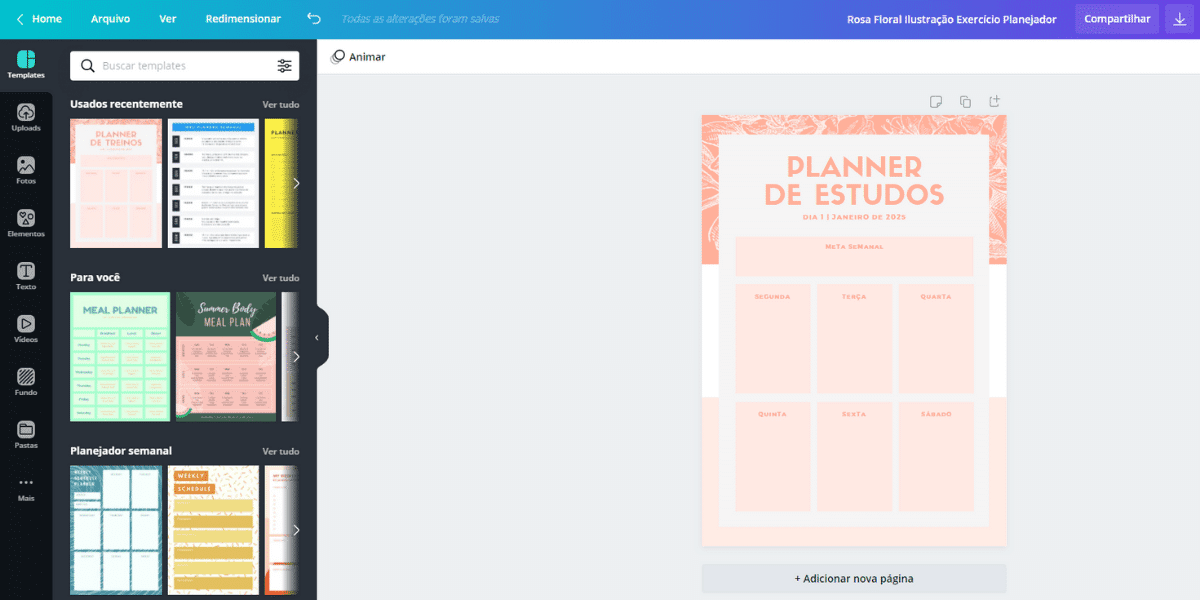The height and width of the screenshot is (600, 1200).
Task: Duplicate the page using copy icon
Action: (965, 101)
